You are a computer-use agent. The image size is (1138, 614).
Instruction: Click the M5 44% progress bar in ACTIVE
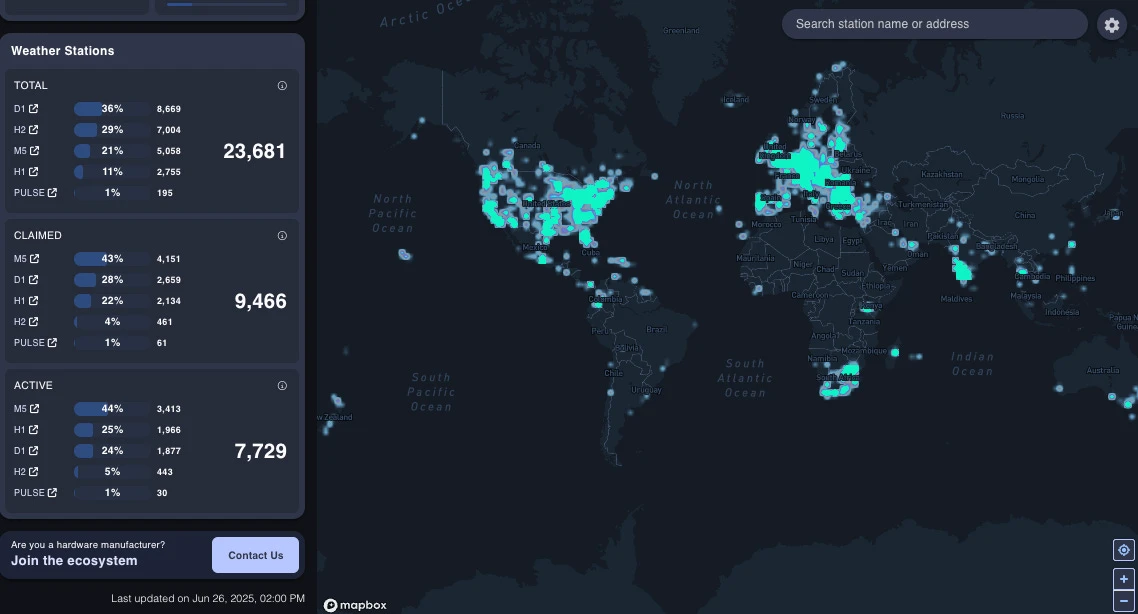click(x=111, y=409)
